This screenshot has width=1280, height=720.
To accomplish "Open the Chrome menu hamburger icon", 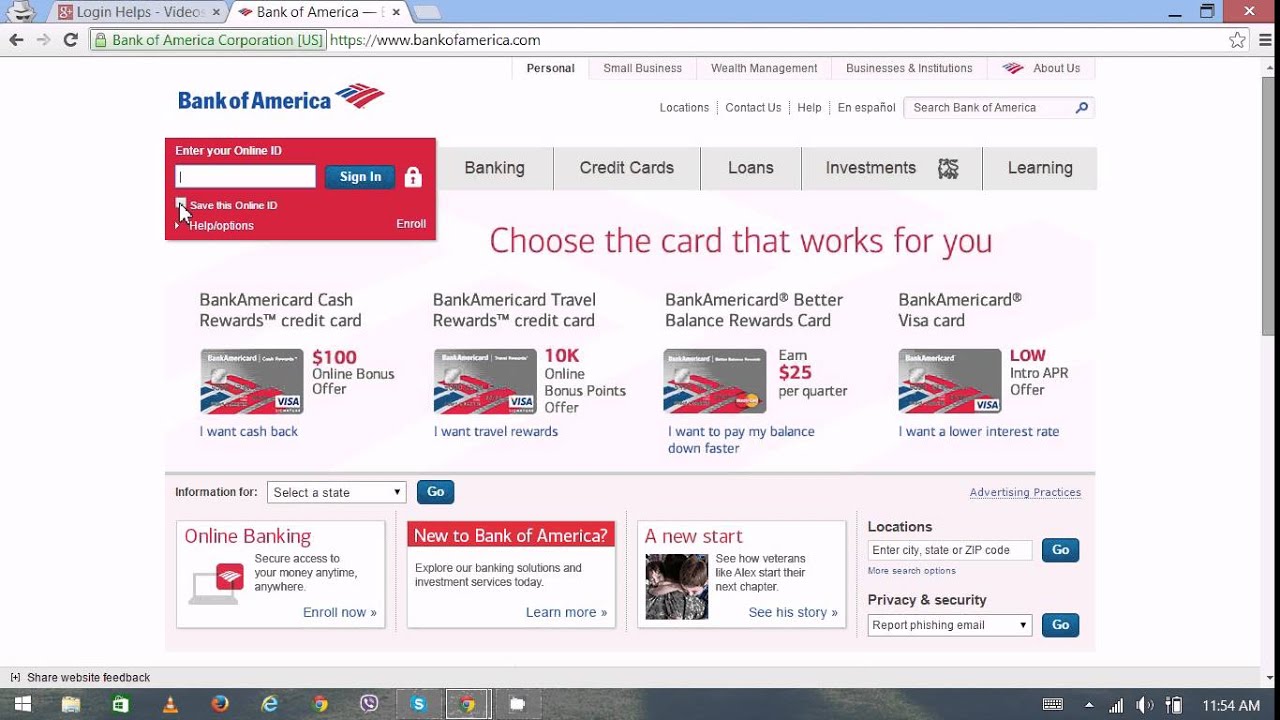I will pos(1264,40).
